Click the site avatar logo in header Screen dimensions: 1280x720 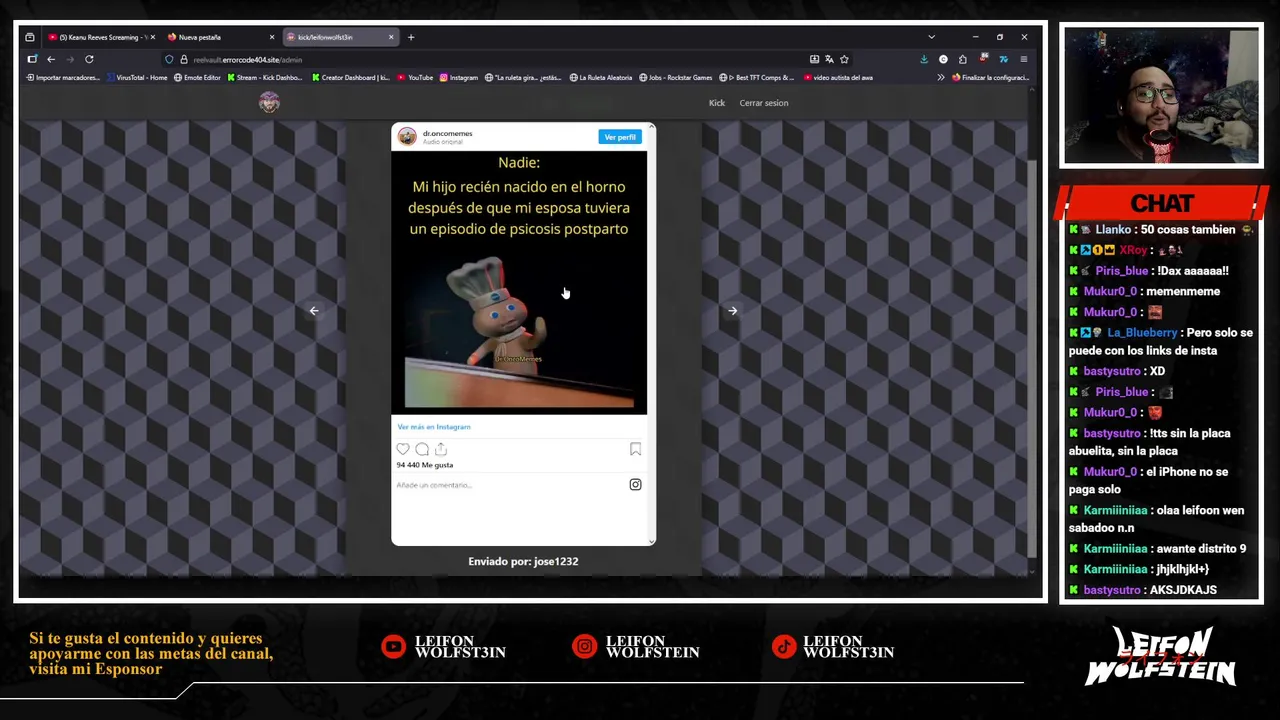[x=269, y=102]
